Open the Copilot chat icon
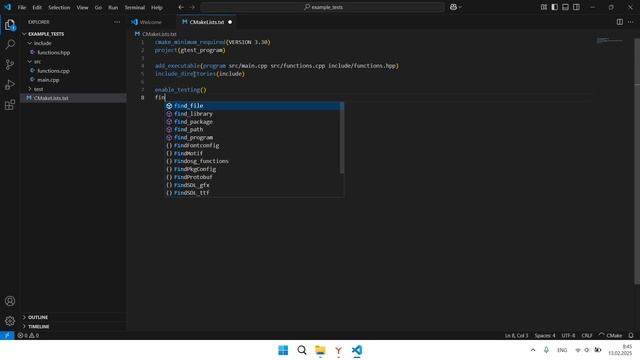The height and width of the screenshot is (360, 640). point(453,7)
